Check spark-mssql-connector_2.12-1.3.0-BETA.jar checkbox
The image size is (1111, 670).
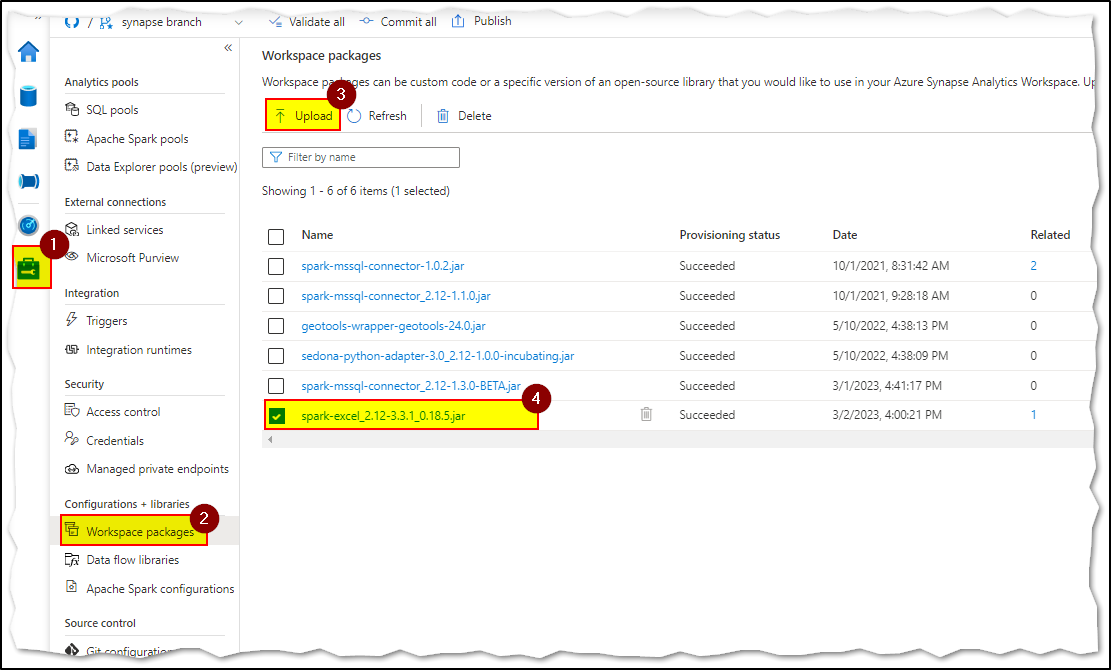(276, 386)
